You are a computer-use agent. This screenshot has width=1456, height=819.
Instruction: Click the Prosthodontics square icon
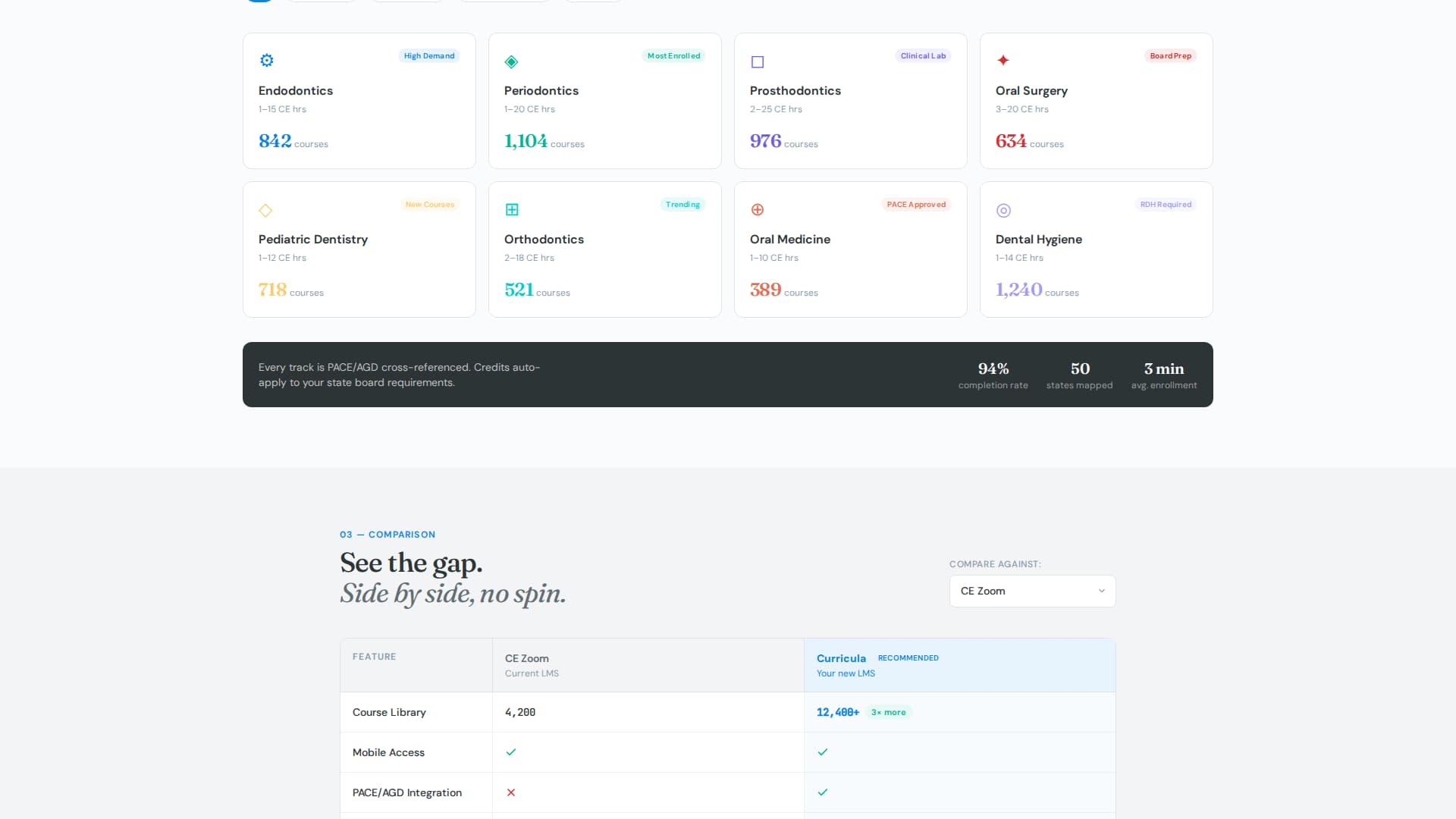(758, 61)
